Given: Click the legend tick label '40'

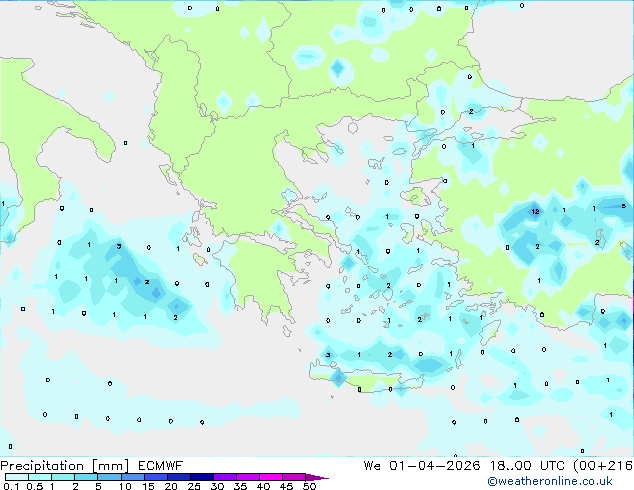Looking at the screenshot, I should click(x=263, y=486).
